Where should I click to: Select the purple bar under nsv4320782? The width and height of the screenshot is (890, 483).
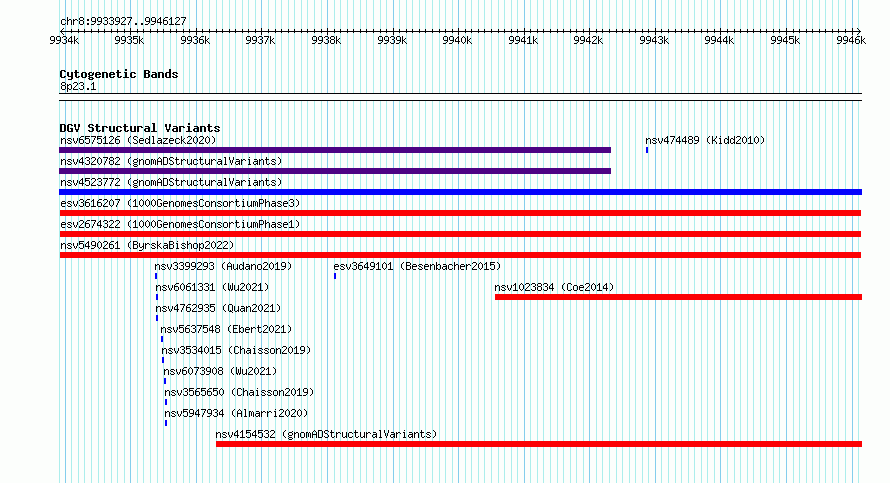pyautogui.click(x=335, y=171)
